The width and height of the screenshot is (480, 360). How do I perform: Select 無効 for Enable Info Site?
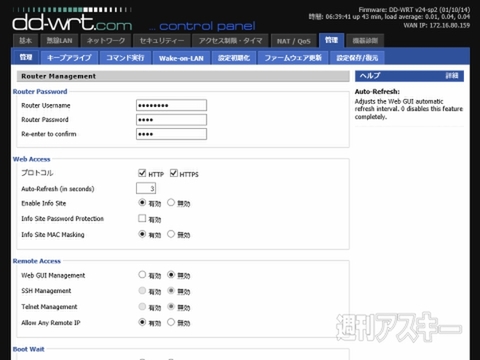click(x=171, y=203)
